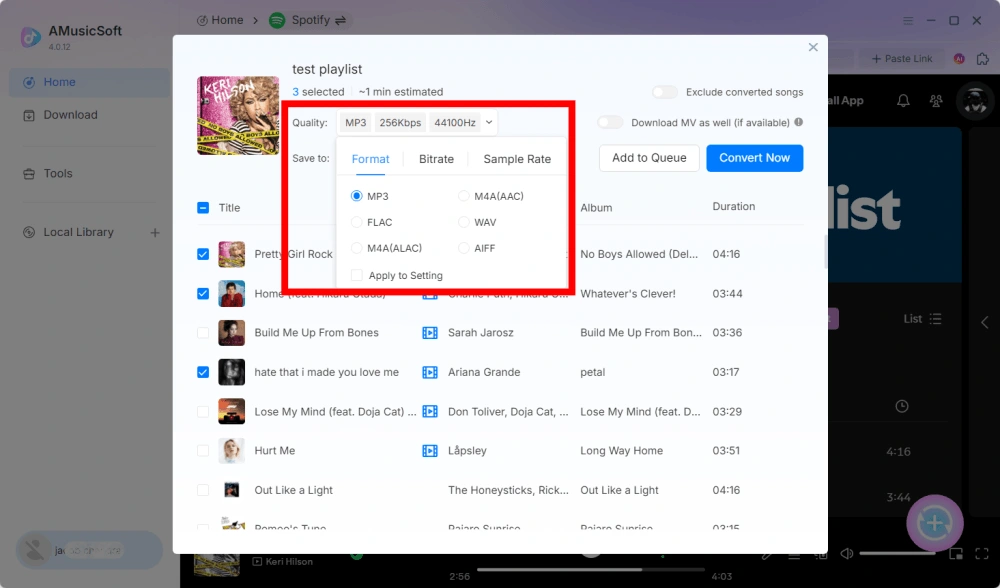Toggle the select-all Title checkbox

tap(203, 207)
